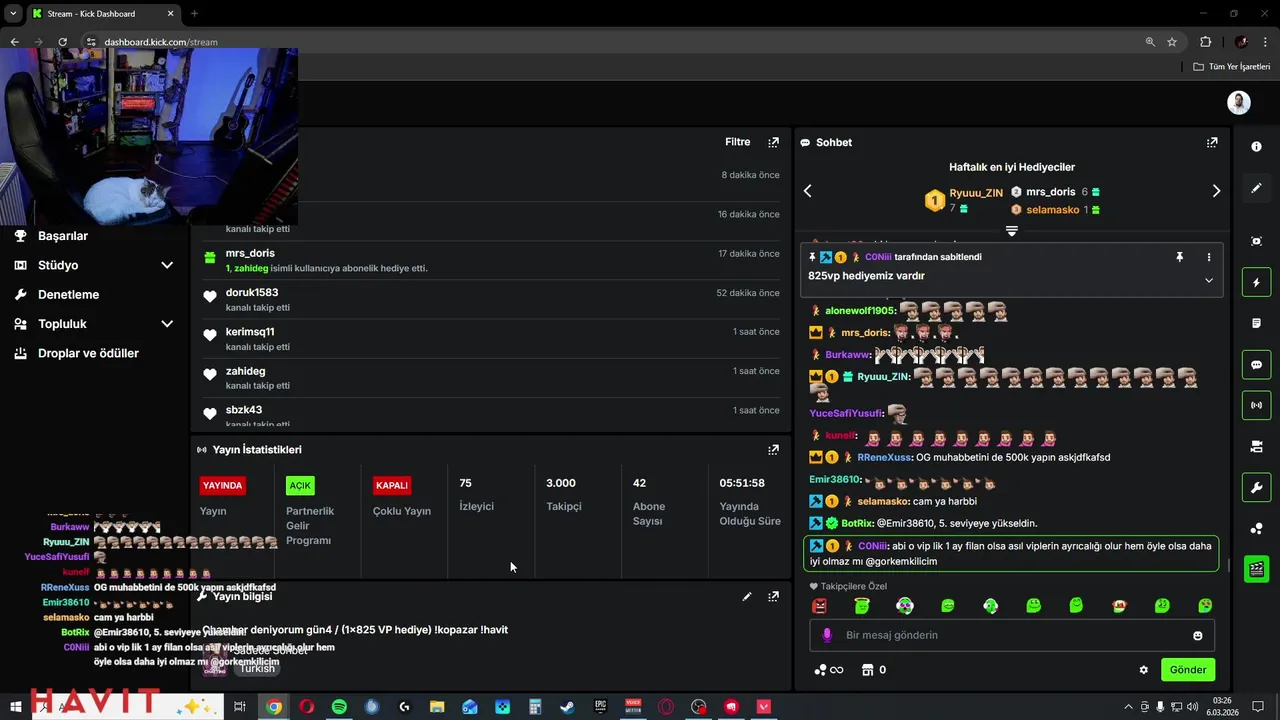Toggle the green clapperboard sidebar widget

(1256, 569)
